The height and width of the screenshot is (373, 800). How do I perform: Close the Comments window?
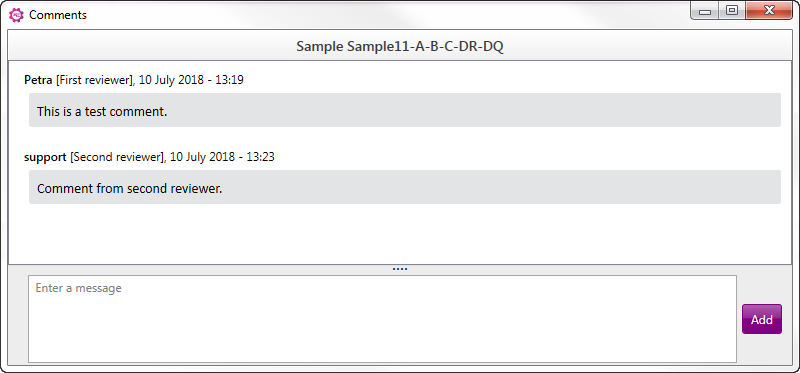tap(770, 11)
